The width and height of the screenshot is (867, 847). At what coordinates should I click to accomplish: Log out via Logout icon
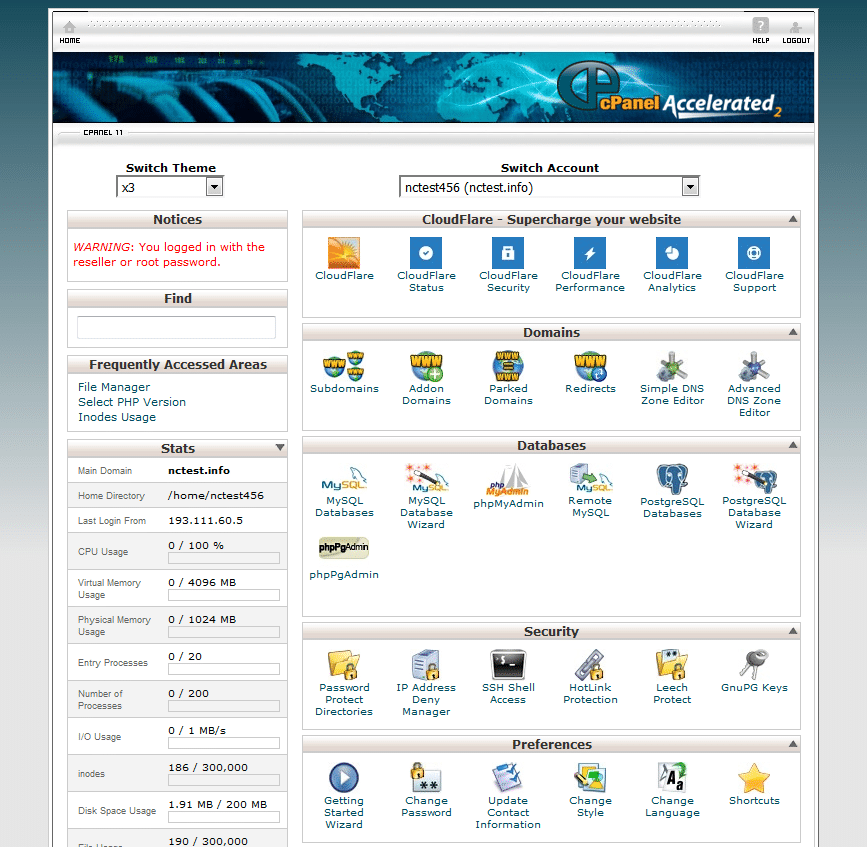click(796, 32)
